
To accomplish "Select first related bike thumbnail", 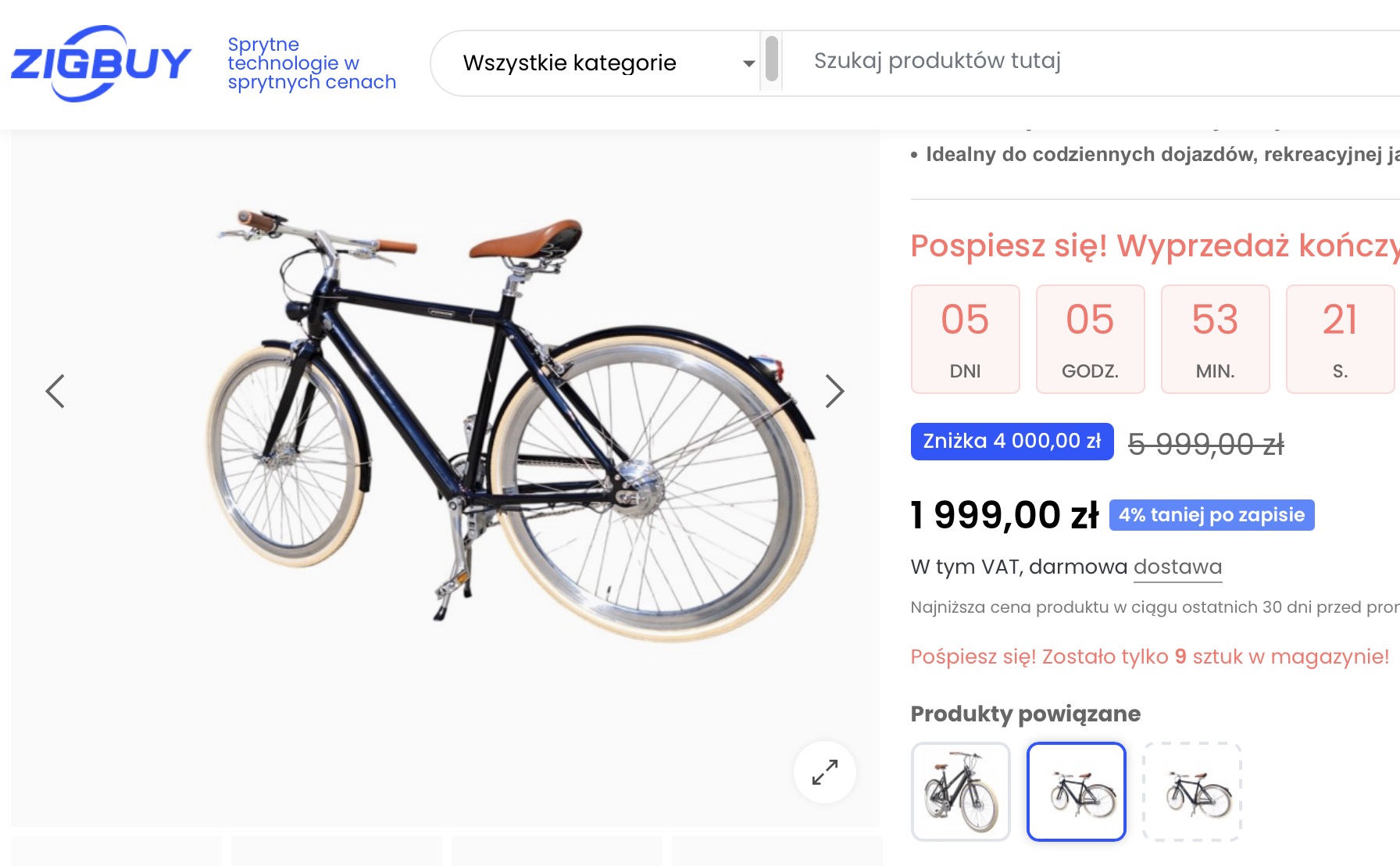I will [x=960, y=792].
